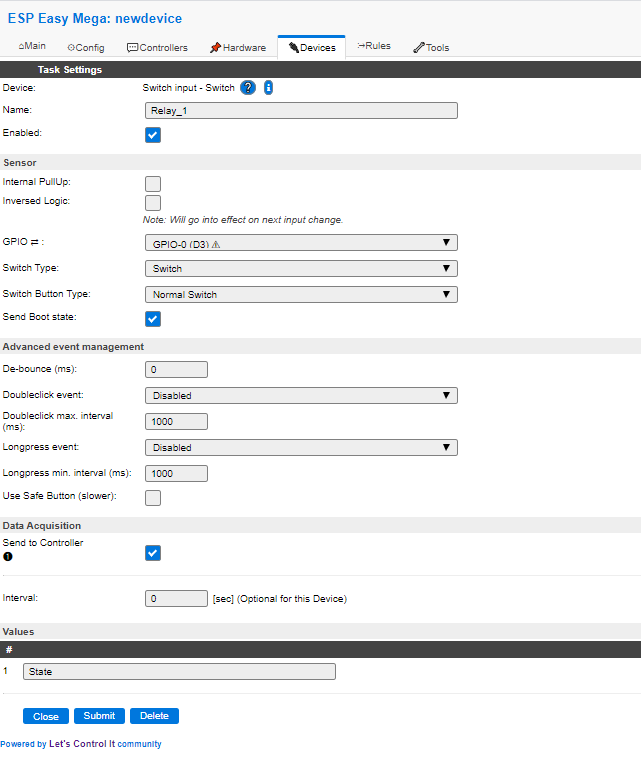Open the Rules tab
This screenshot has height=781, width=641.
pyautogui.click(x=374, y=46)
